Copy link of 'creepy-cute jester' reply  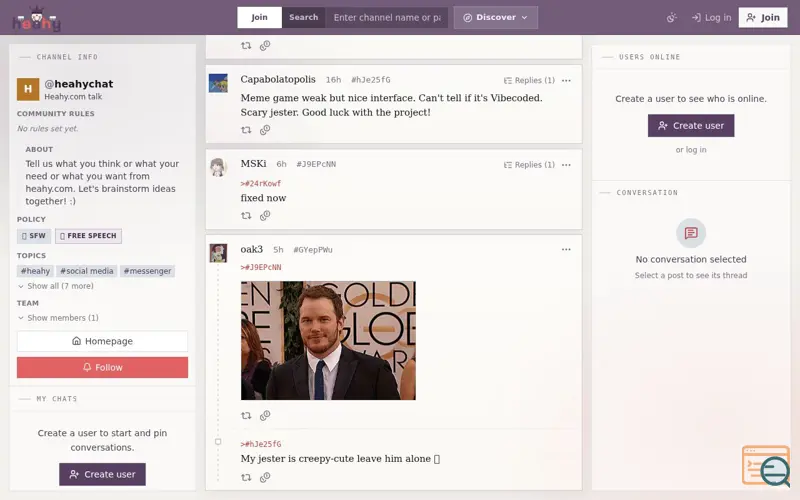(265, 478)
